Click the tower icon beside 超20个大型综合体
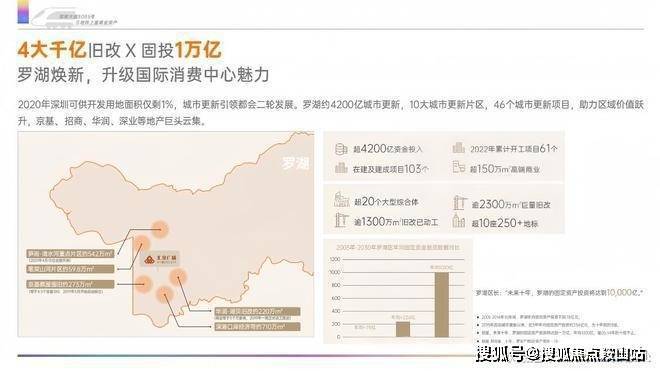Screen dimensions: 660x371 coord(341,199)
